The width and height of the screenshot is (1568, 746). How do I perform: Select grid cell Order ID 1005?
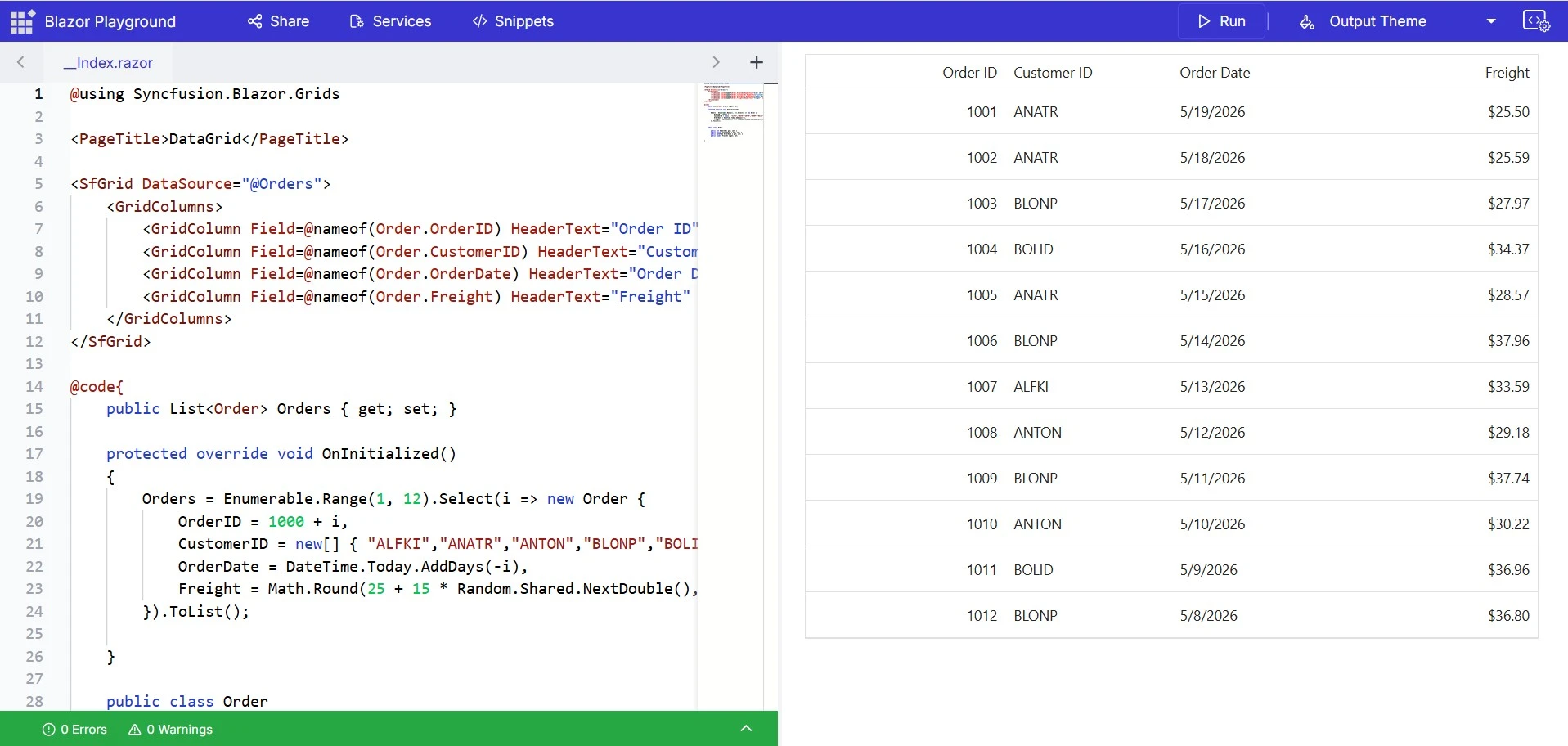905,294
